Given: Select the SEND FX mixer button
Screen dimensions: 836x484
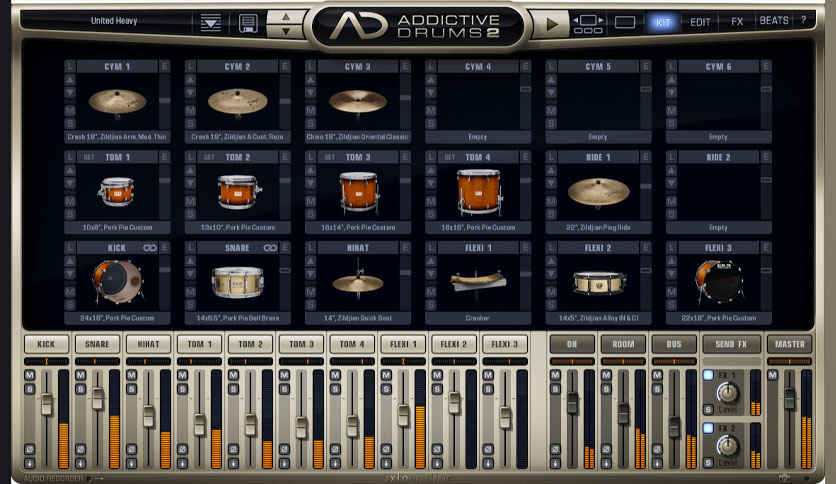Looking at the screenshot, I should click(731, 344).
